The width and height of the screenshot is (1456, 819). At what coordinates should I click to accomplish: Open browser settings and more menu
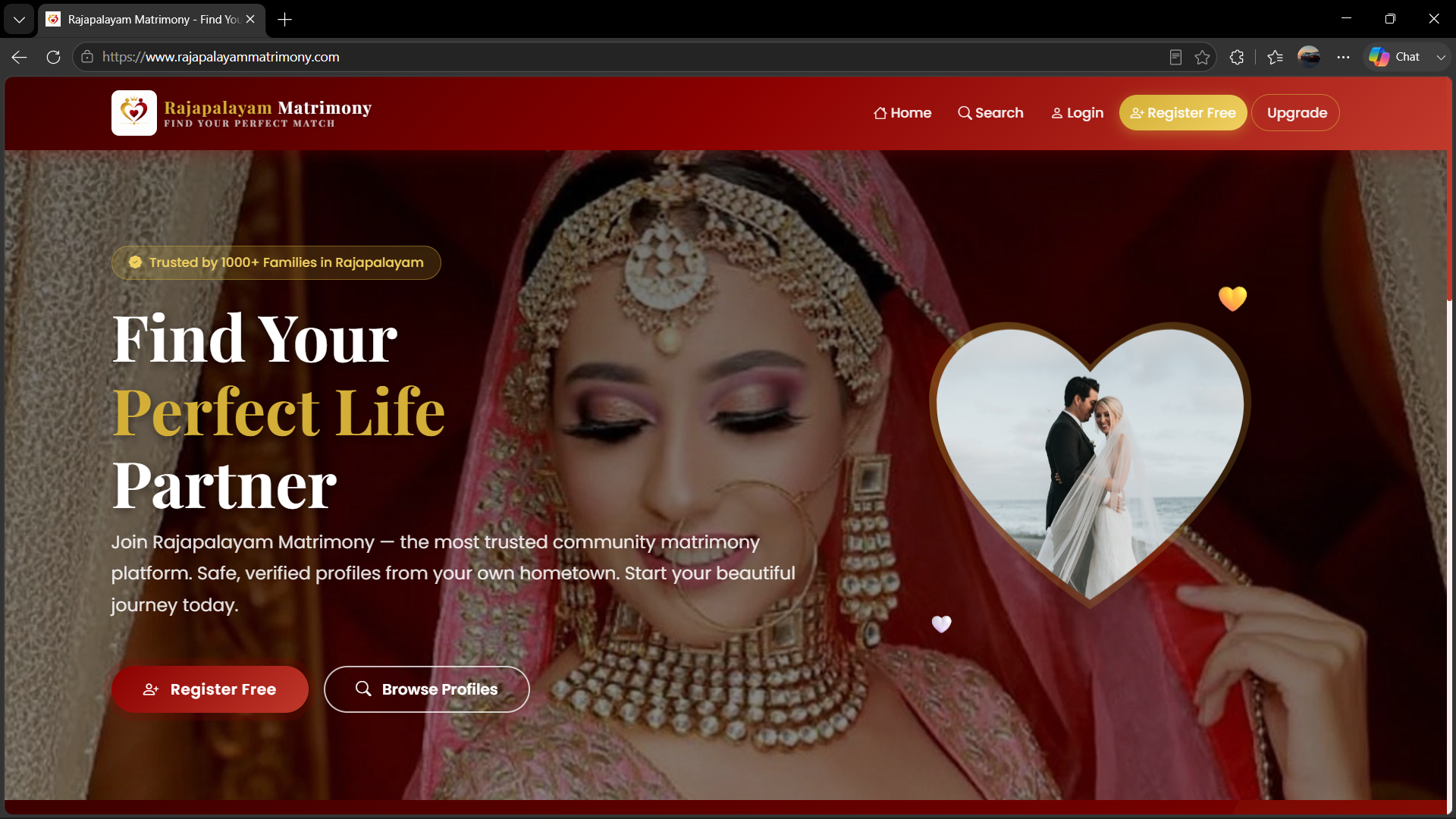point(1343,57)
